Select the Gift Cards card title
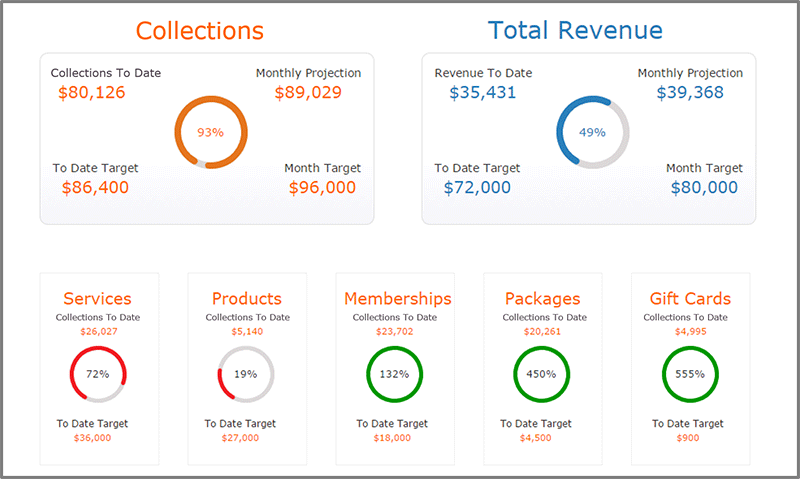The width and height of the screenshot is (800, 479). coord(690,299)
